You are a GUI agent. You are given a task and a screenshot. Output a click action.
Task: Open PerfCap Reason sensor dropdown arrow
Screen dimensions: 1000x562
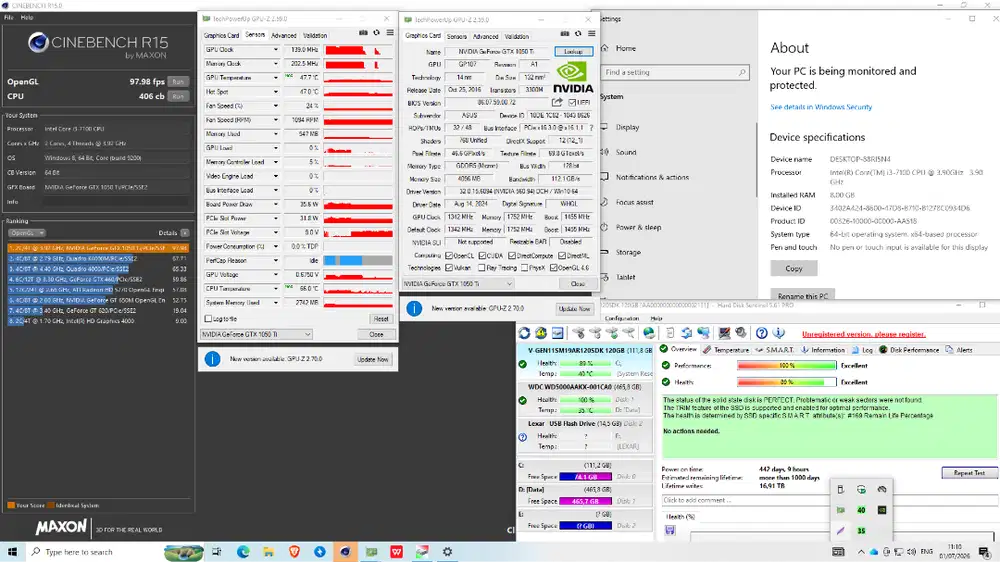coord(276,260)
